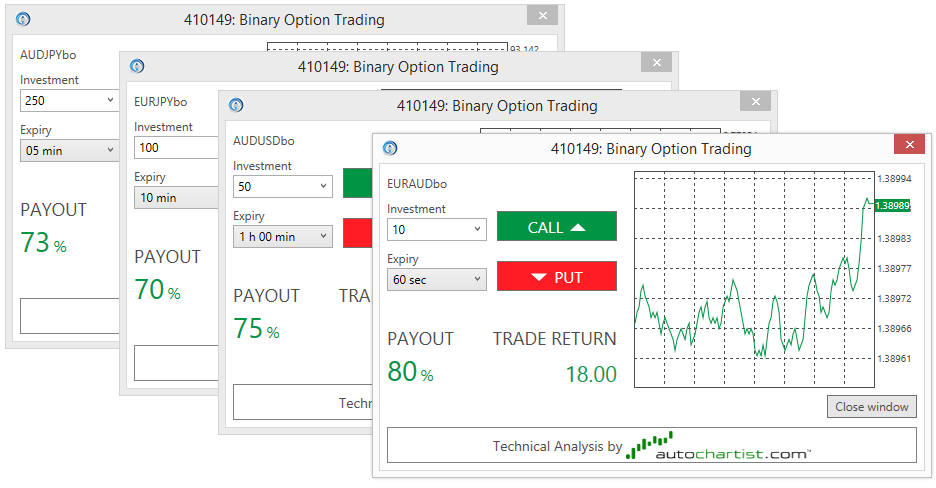Screen dimensions: 936x488
Task: Open the Technical Analysis by autochartist.com banner
Action: click(x=651, y=445)
